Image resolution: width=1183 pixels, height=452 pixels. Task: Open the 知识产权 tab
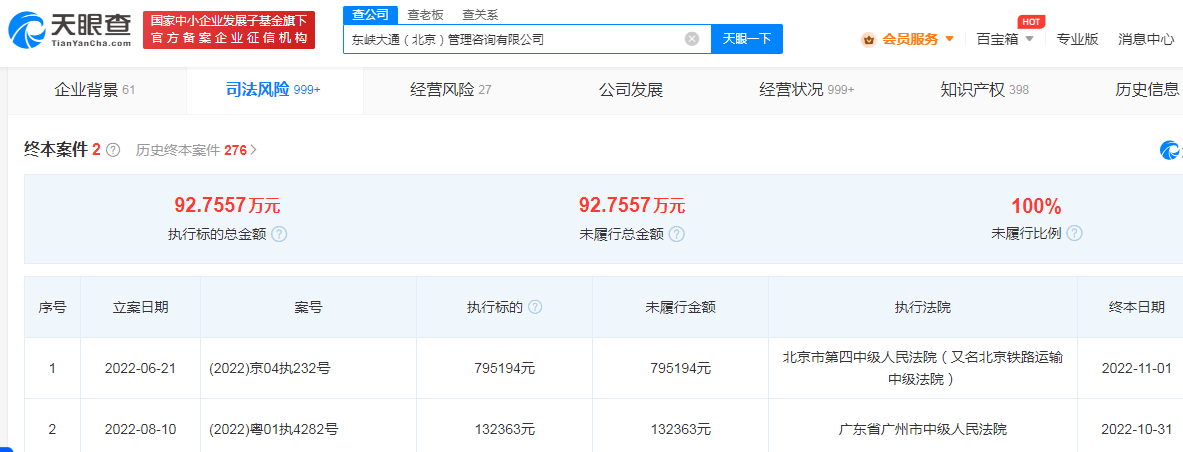click(x=984, y=91)
